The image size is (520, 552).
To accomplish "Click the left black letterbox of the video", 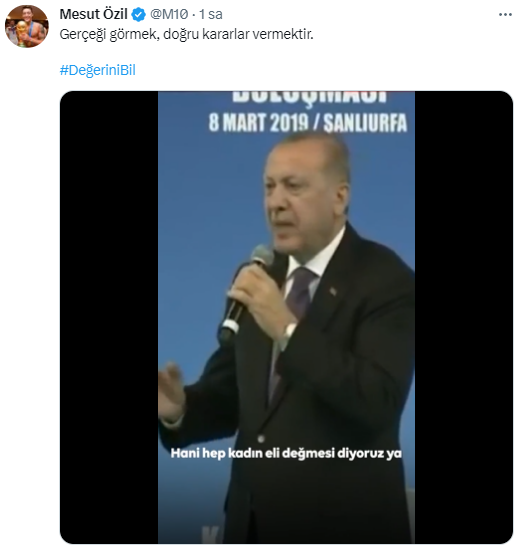I will 109,317.
